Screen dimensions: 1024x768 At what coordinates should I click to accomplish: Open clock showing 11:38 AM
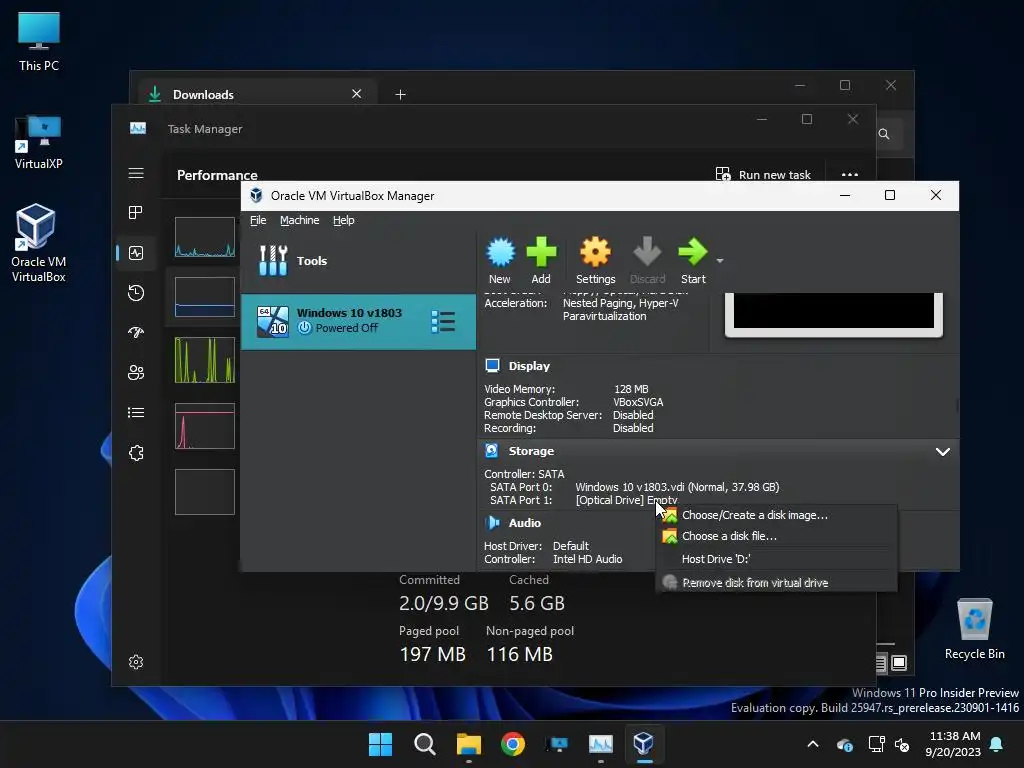(x=953, y=744)
